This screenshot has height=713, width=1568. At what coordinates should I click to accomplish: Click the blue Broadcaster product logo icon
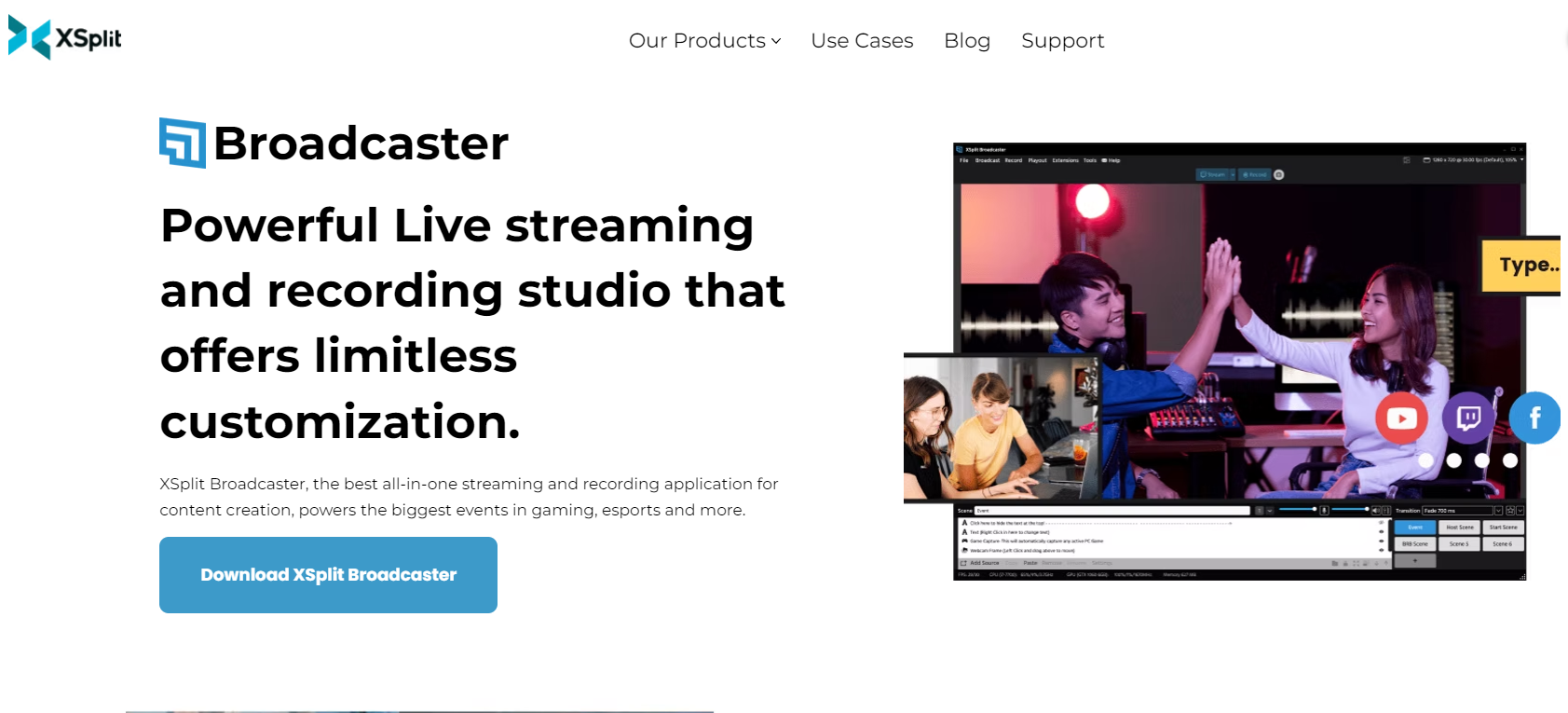coord(183,143)
